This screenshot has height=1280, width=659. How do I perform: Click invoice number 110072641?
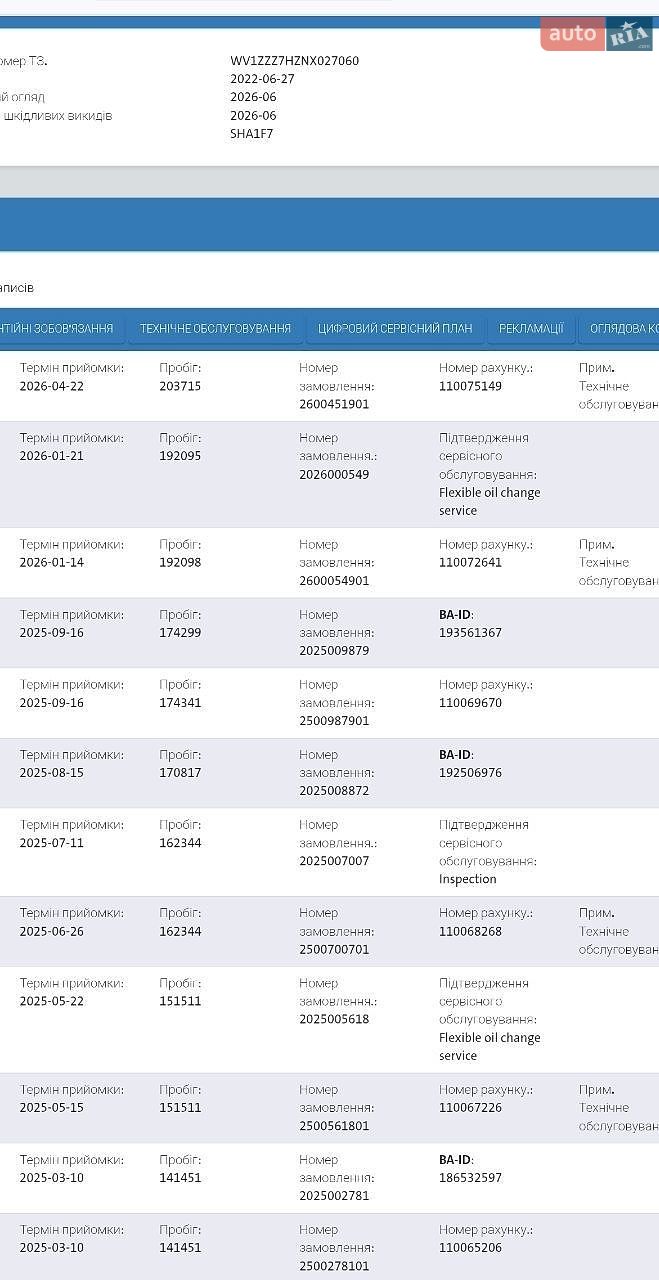click(470, 563)
